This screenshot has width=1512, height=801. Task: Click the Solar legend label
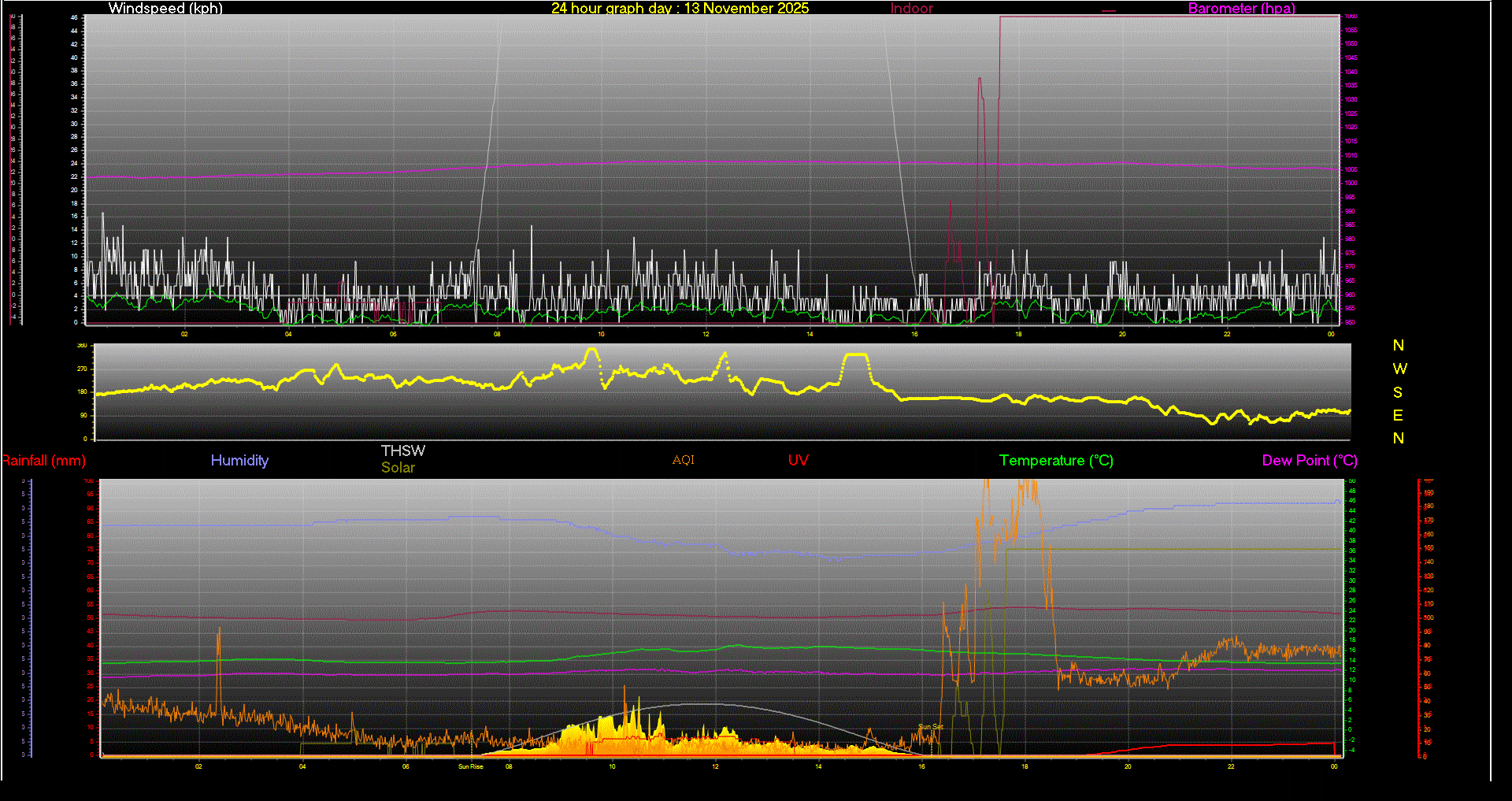tap(398, 468)
